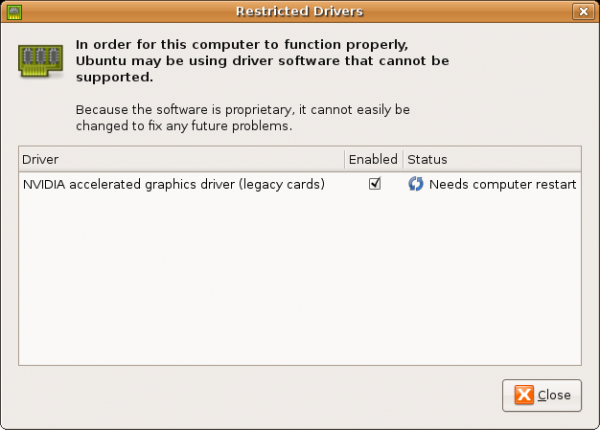The image size is (600, 430).
Task: Click the empty area of the driver list
Action: [300, 280]
